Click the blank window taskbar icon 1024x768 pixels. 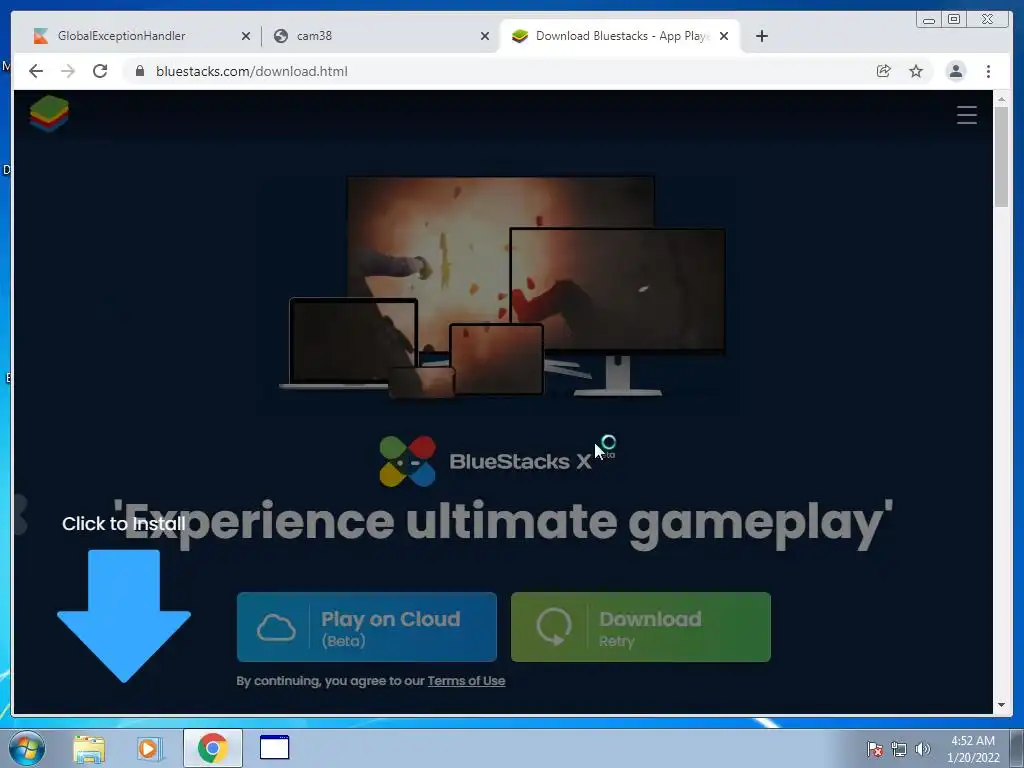274,748
